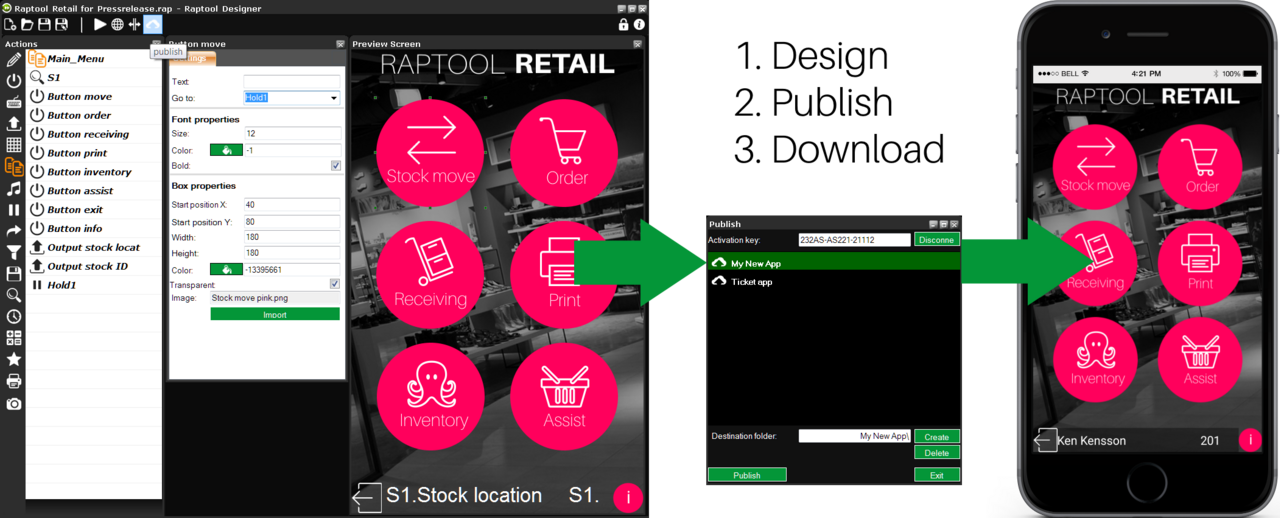
Task: Click the Save As toolbar icon
Action: pos(61,24)
